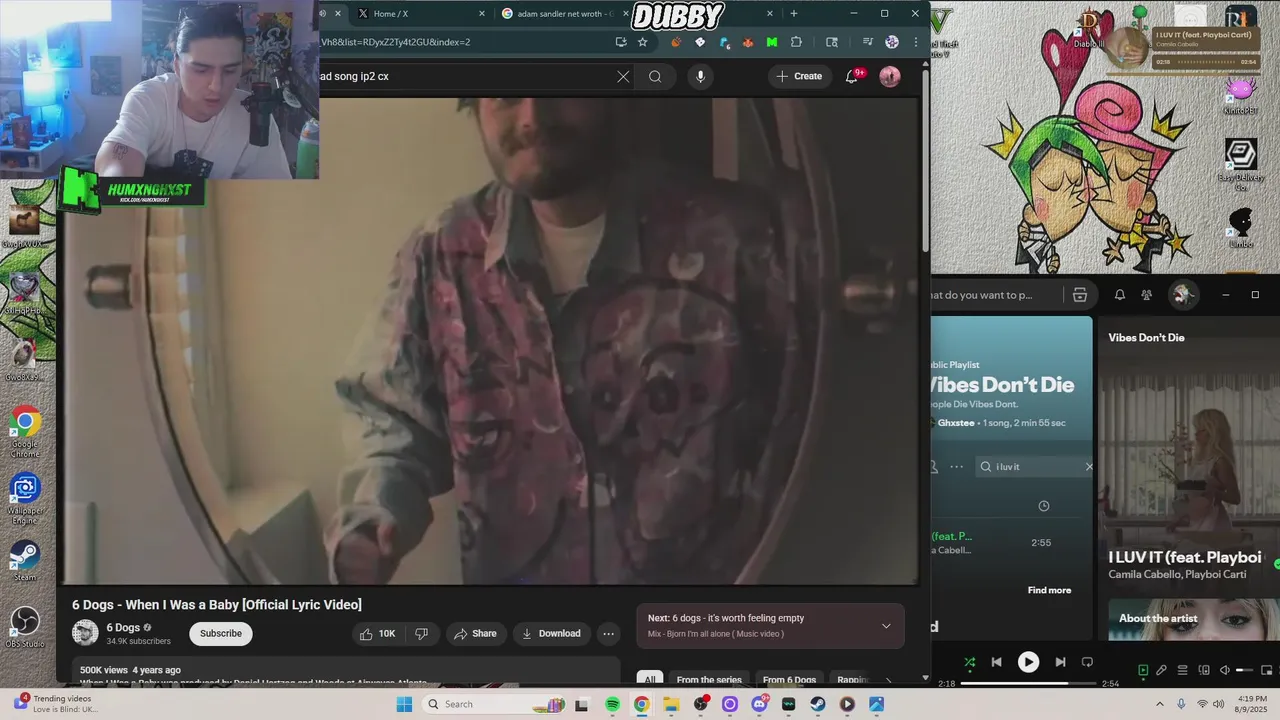Expand the Next up playlist chevron

(886, 626)
